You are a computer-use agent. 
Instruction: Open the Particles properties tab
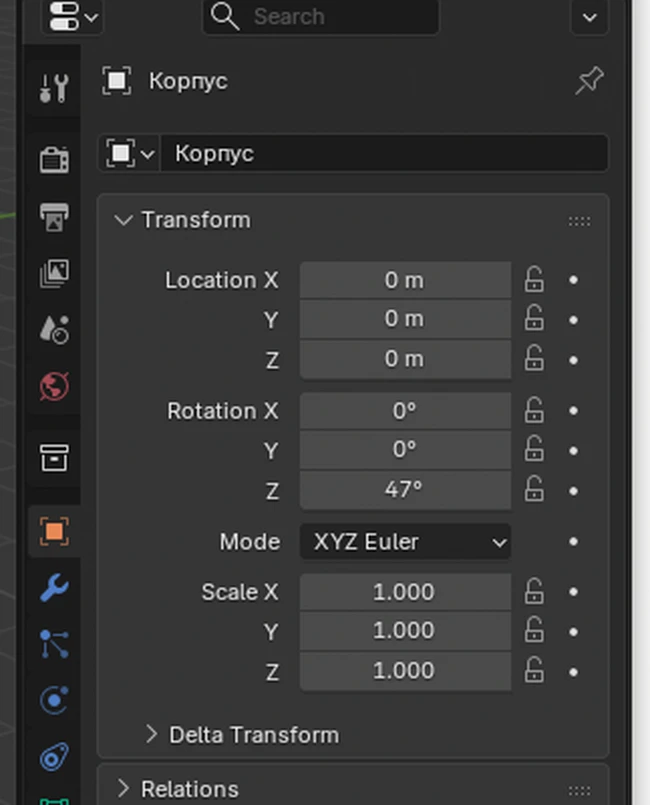54,644
